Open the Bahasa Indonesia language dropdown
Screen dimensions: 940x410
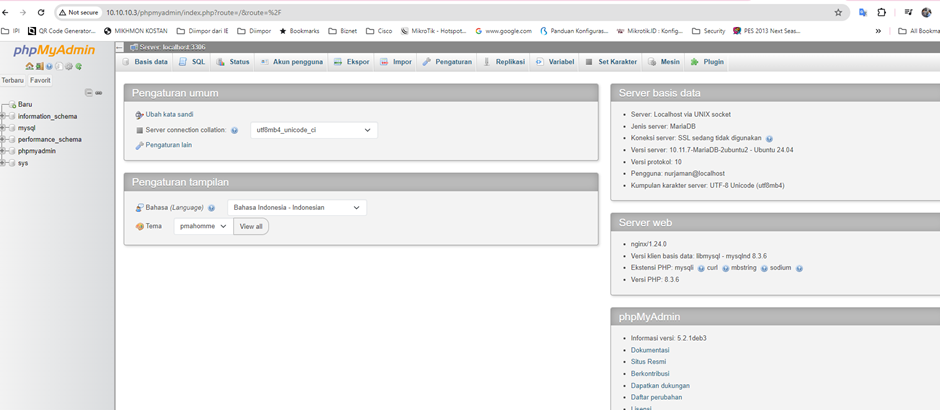pyautogui.click(x=296, y=208)
